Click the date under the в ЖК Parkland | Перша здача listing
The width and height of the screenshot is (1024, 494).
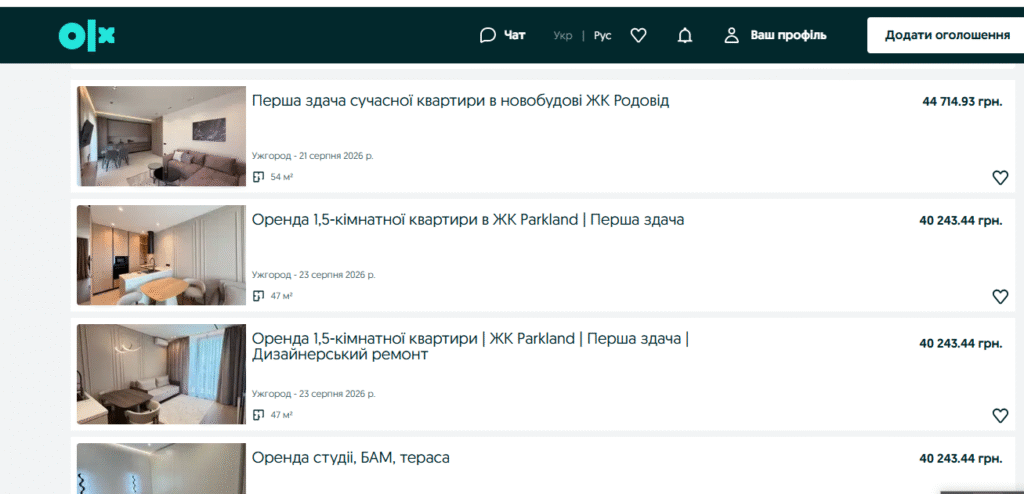click(313, 275)
